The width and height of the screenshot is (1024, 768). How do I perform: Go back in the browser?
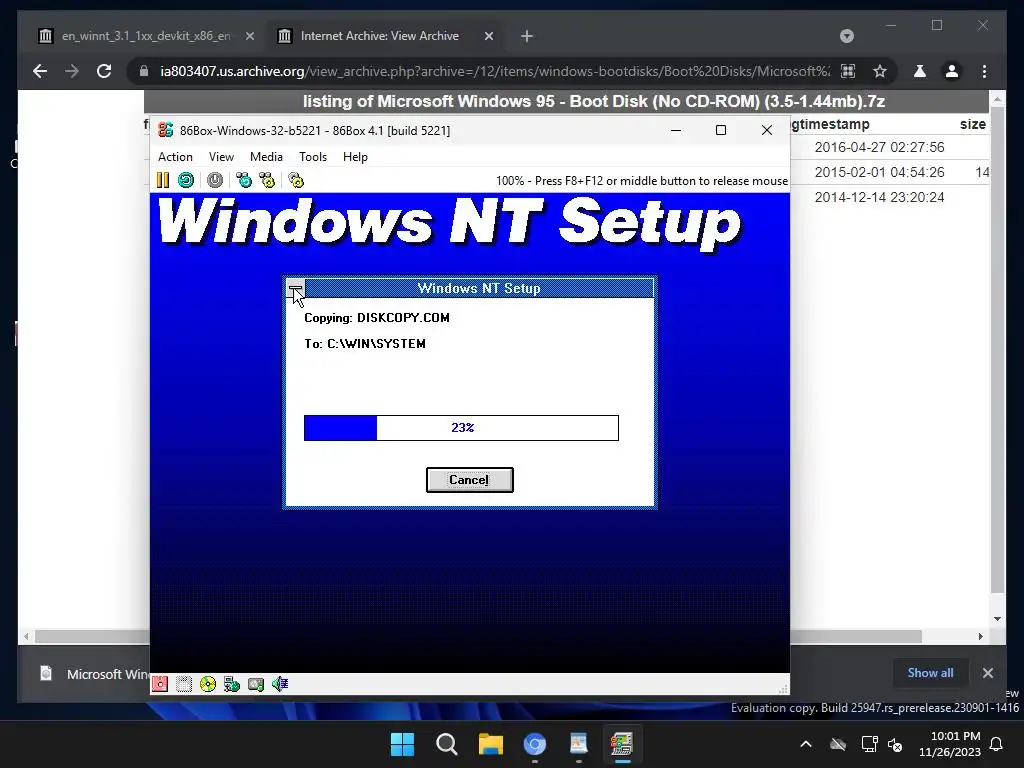(40, 71)
